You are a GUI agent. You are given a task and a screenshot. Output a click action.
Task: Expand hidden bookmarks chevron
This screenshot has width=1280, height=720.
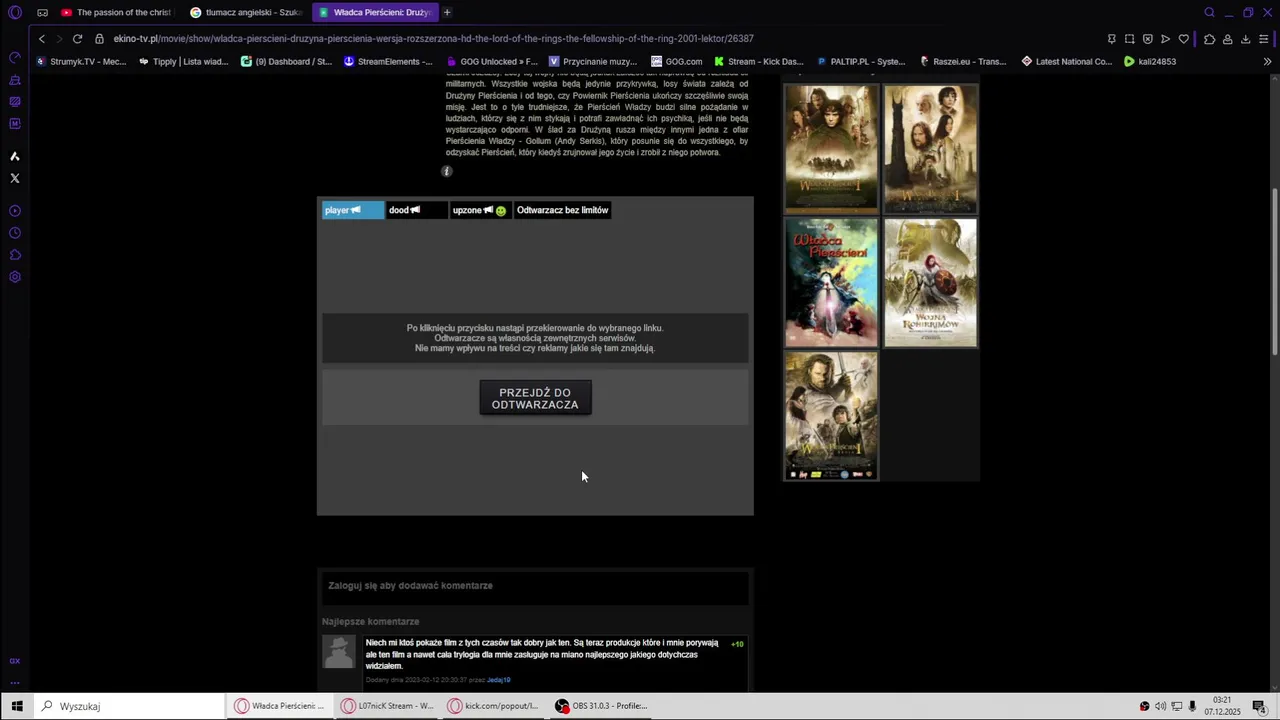pyautogui.click(x=1267, y=61)
